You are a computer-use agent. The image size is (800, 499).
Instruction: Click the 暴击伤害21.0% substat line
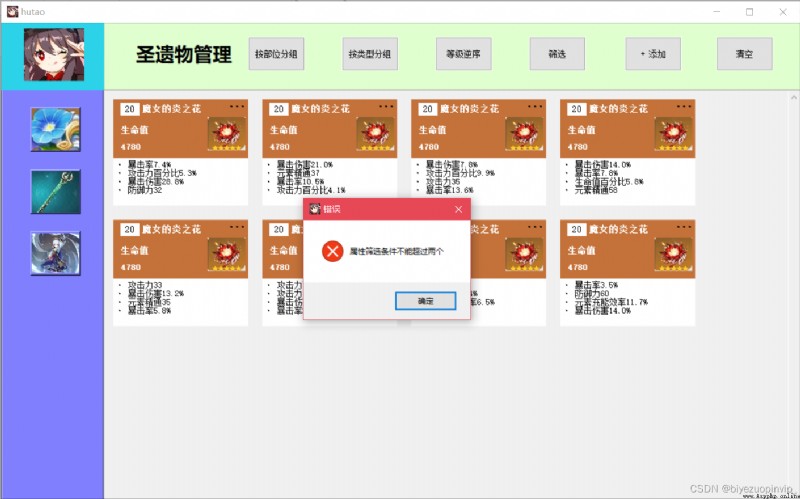[305, 165]
